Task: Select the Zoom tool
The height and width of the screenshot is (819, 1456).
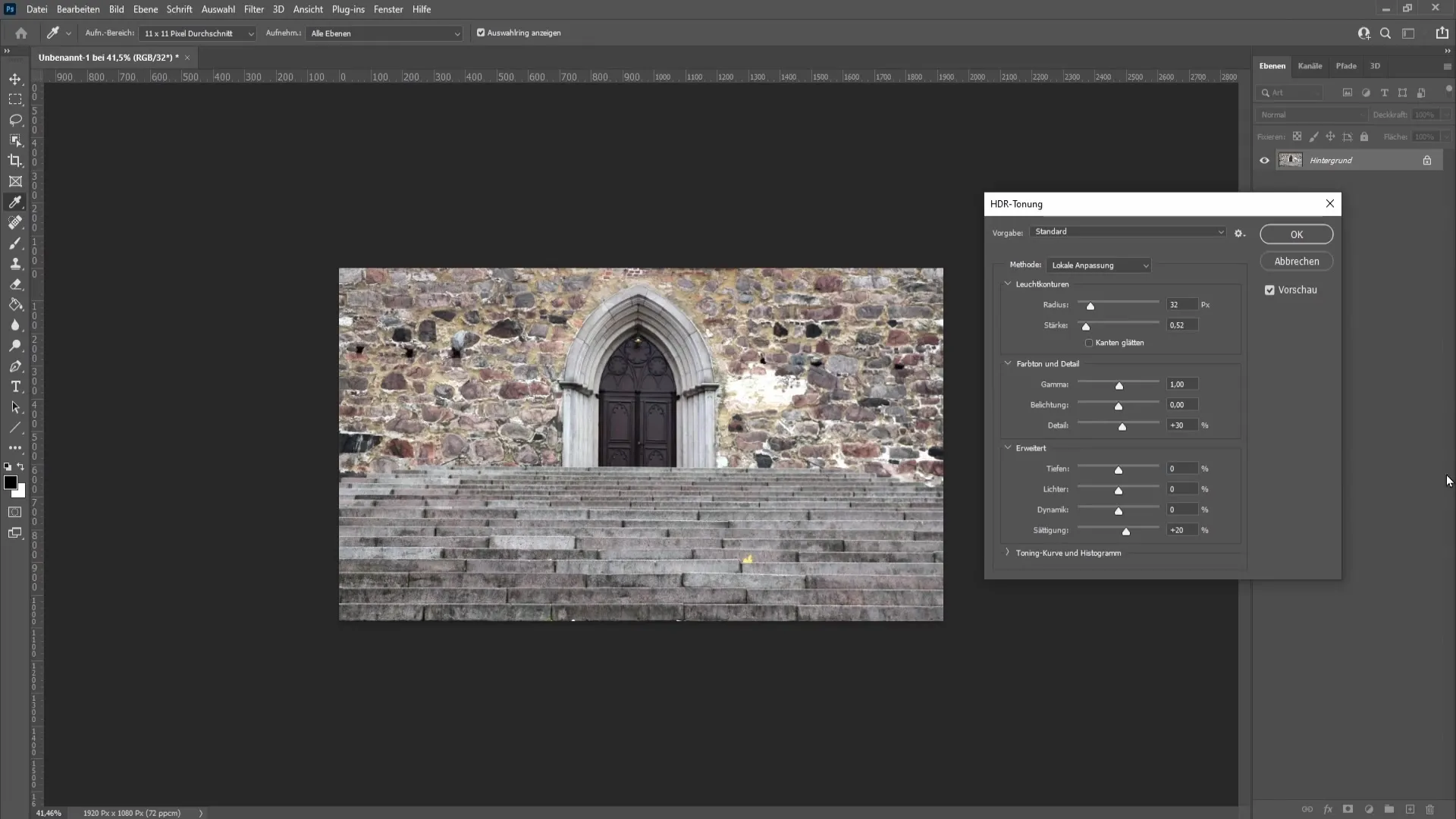Action: pyautogui.click(x=15, y=345)
